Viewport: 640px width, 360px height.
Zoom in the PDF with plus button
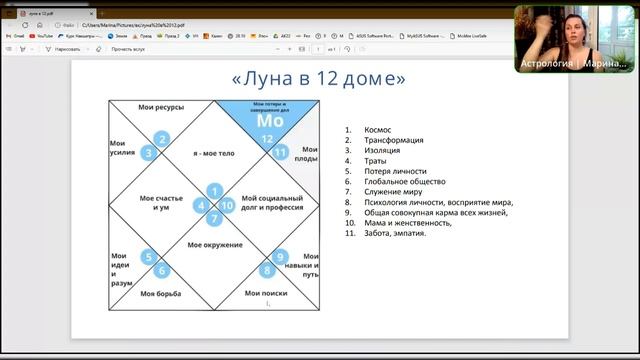pyautogui.click(x=290, y=49)
